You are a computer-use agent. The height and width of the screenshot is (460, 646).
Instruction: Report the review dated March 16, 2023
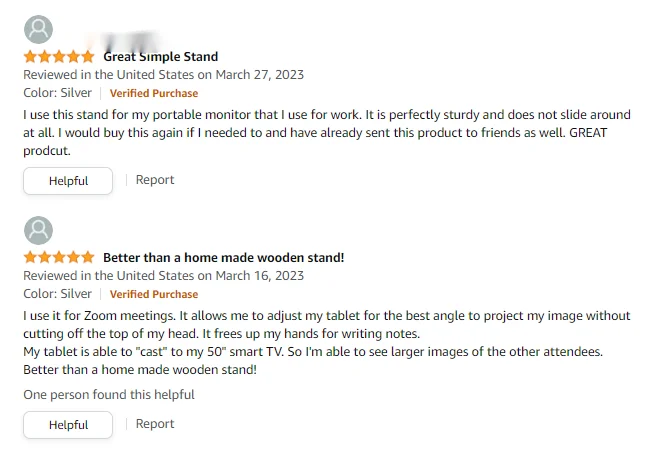(x=155, y=424)
